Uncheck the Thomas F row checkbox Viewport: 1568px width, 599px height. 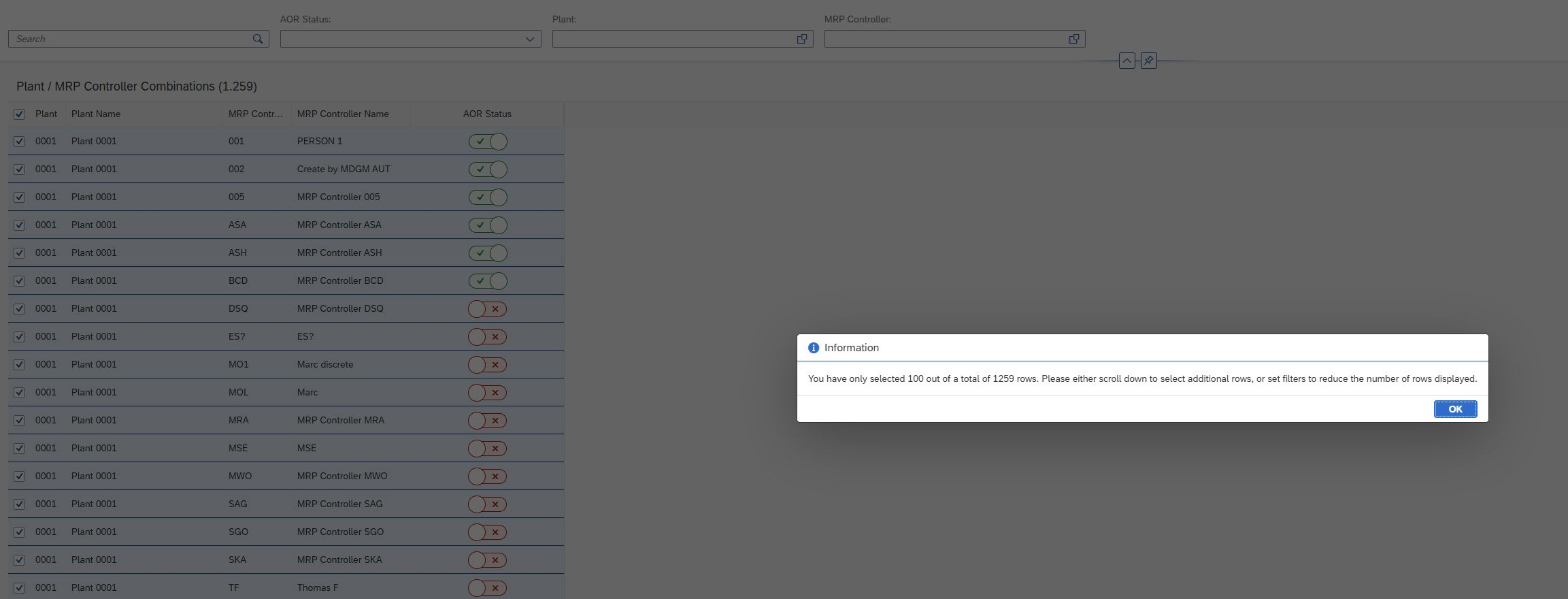[19, 588]
